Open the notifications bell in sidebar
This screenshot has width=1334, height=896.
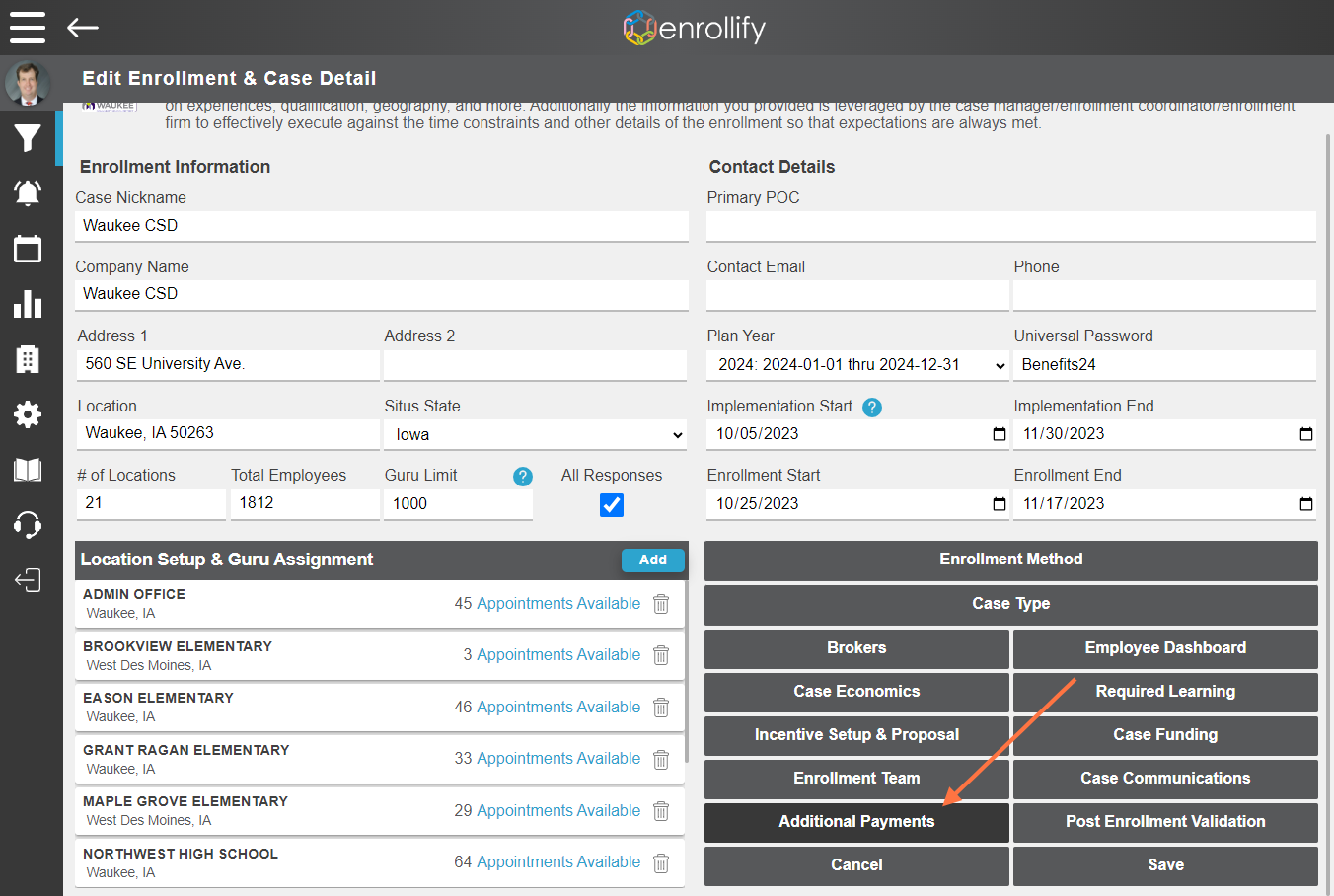click(28, 193)
